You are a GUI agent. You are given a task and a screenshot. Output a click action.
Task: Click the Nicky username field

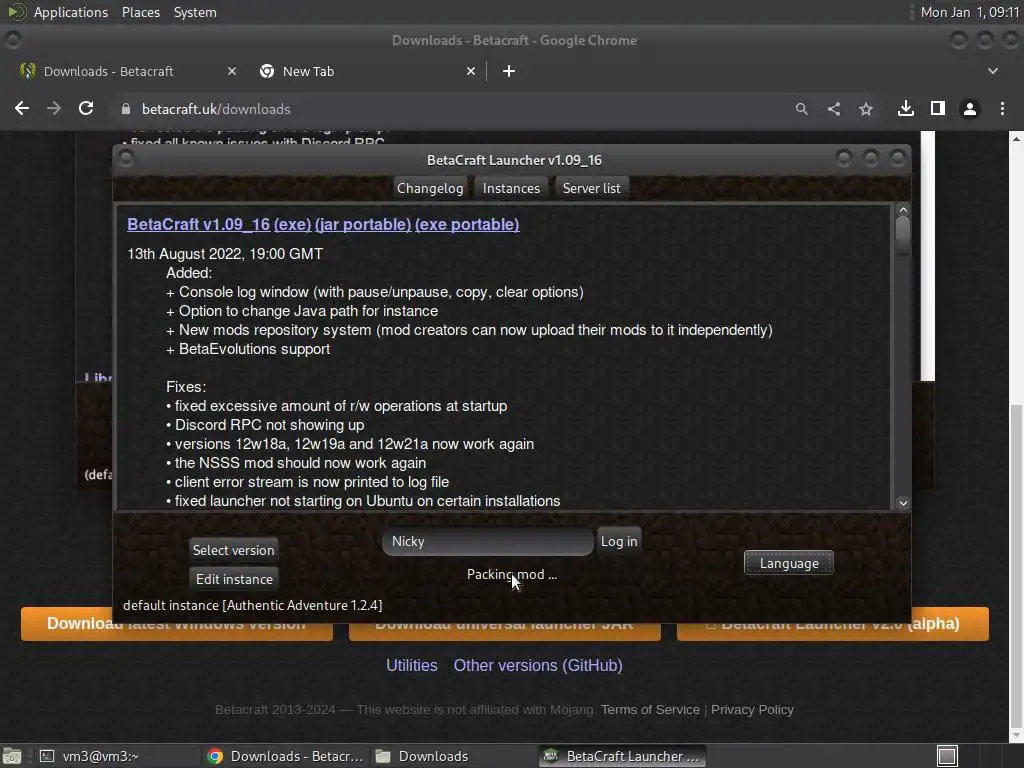click(488, 541)
